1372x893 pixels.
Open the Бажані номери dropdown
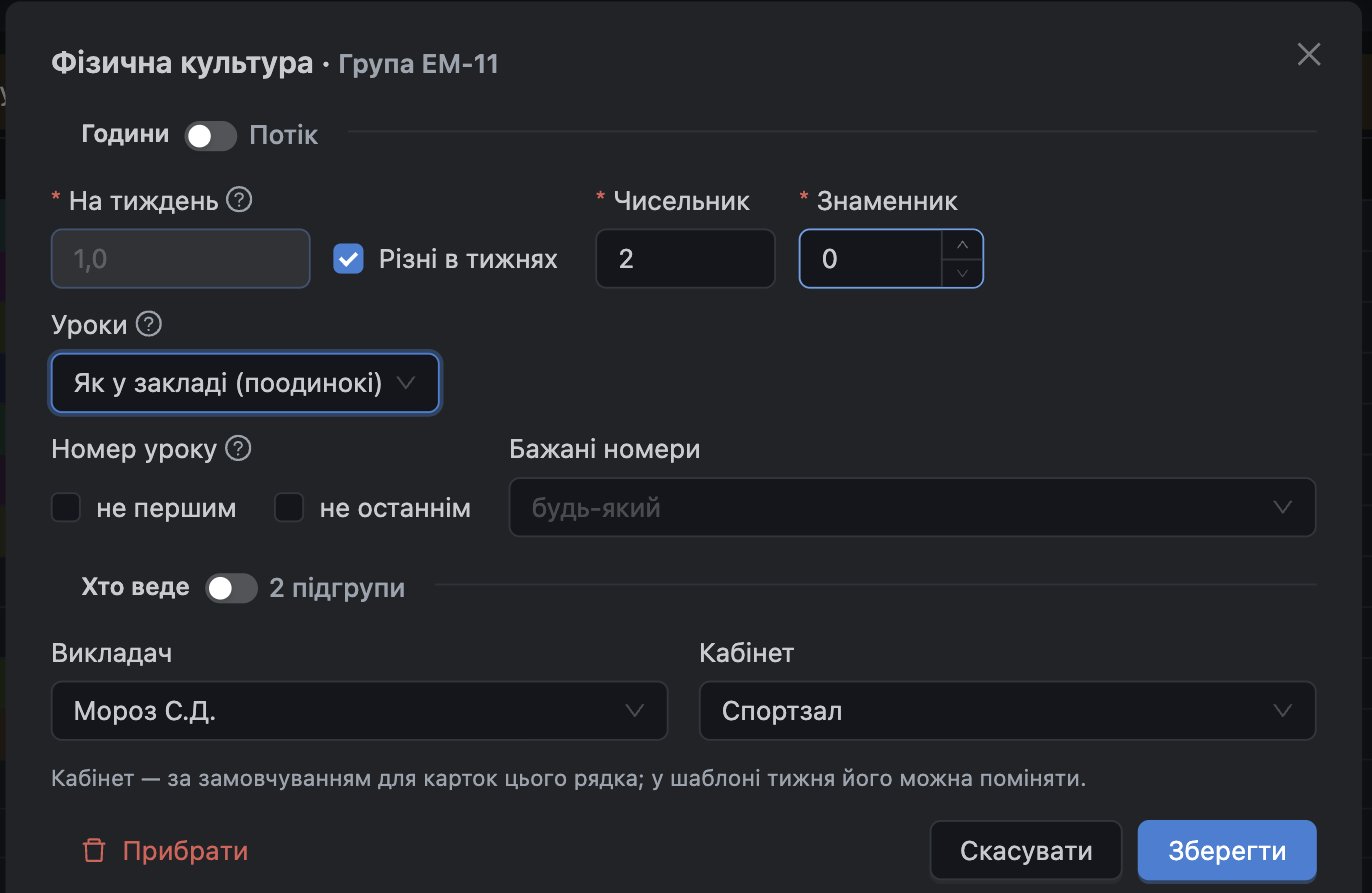point(912,507)
